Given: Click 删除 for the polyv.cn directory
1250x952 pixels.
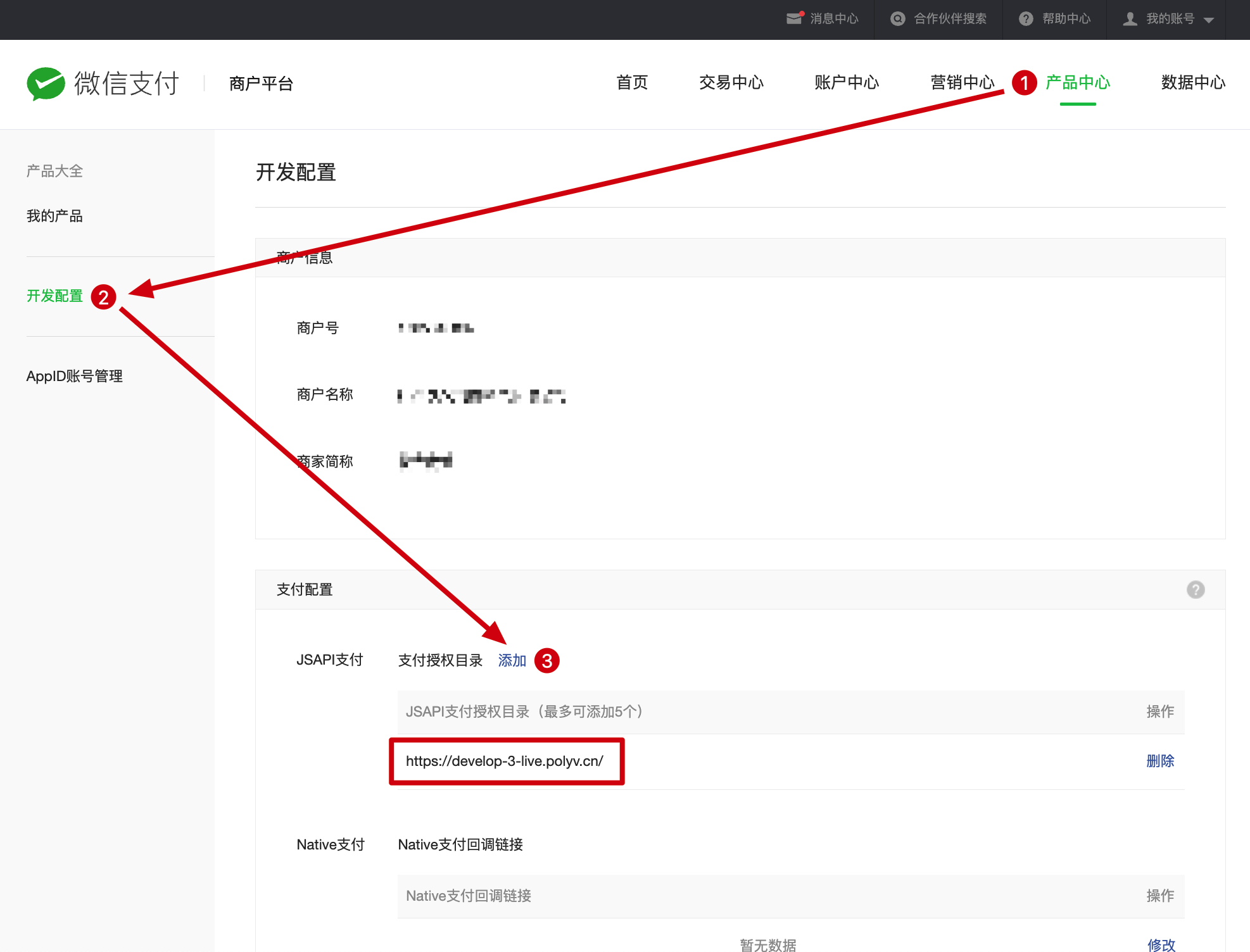Looking at the screenshot, I should tap(1160, 761).
